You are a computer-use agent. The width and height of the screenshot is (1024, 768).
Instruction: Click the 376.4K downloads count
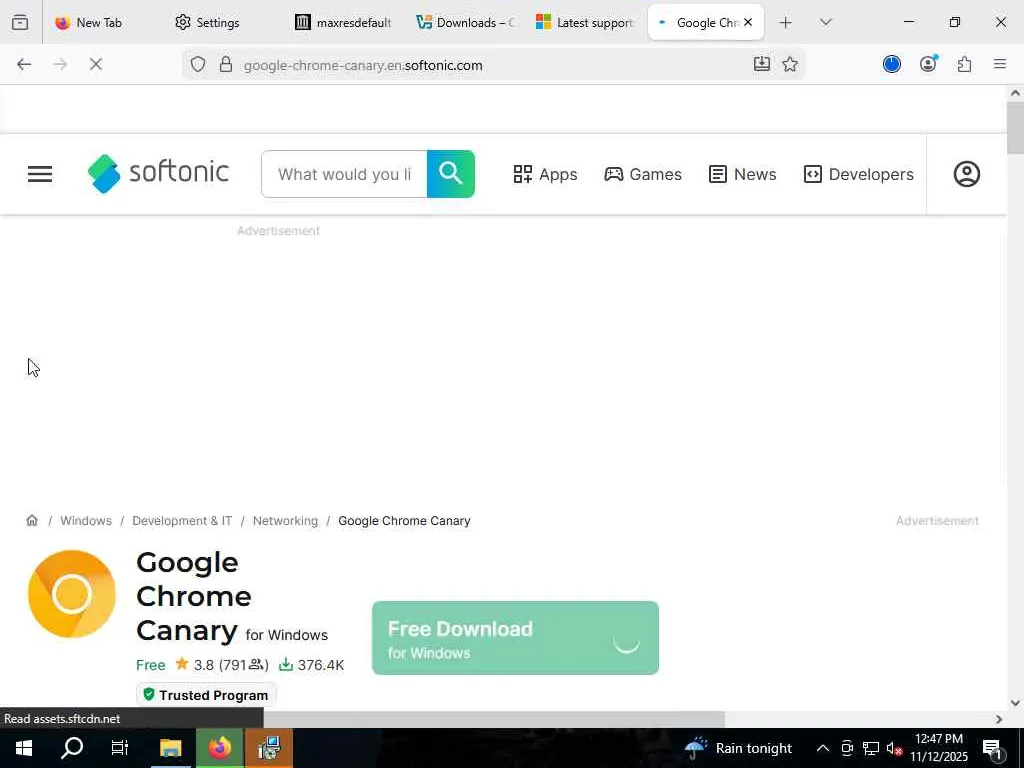(x=312, y=665)
